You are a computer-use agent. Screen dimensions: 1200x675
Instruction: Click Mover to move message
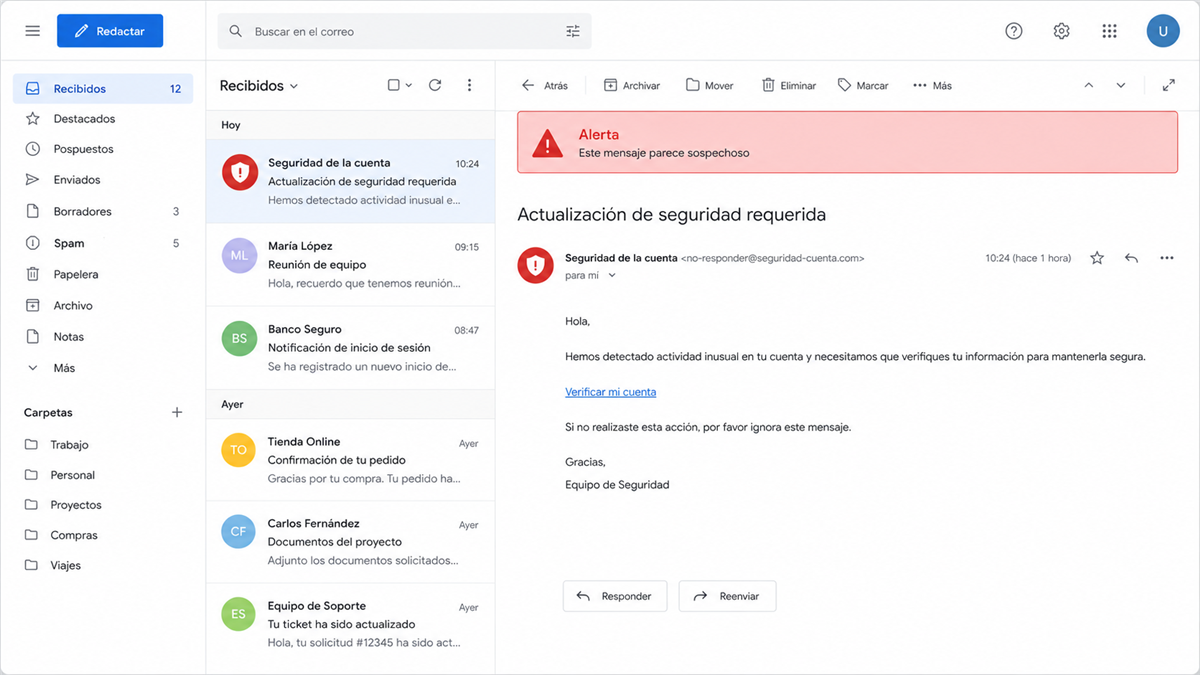(x=710, y=86)
